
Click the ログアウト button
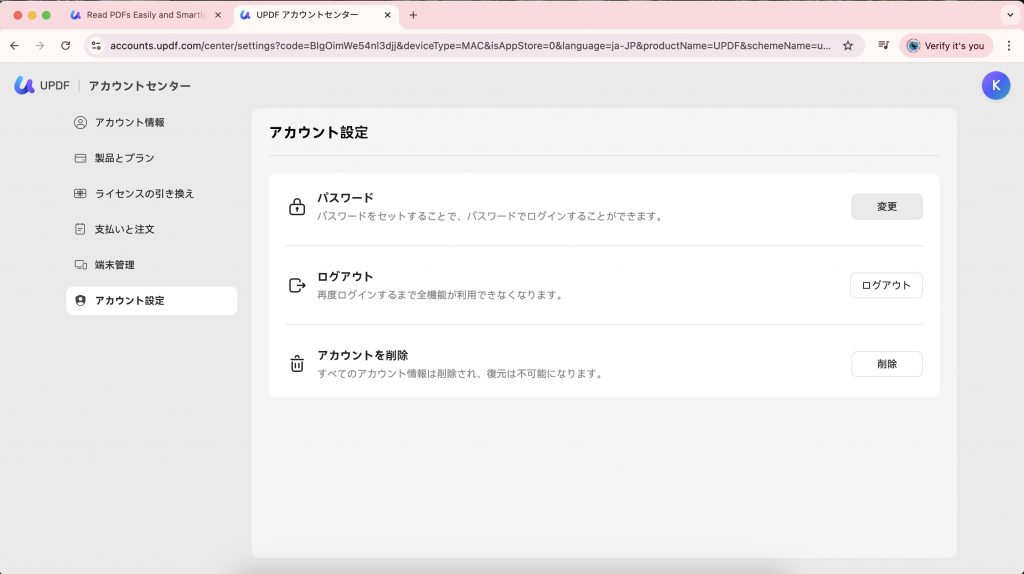(x=886, y=285)
